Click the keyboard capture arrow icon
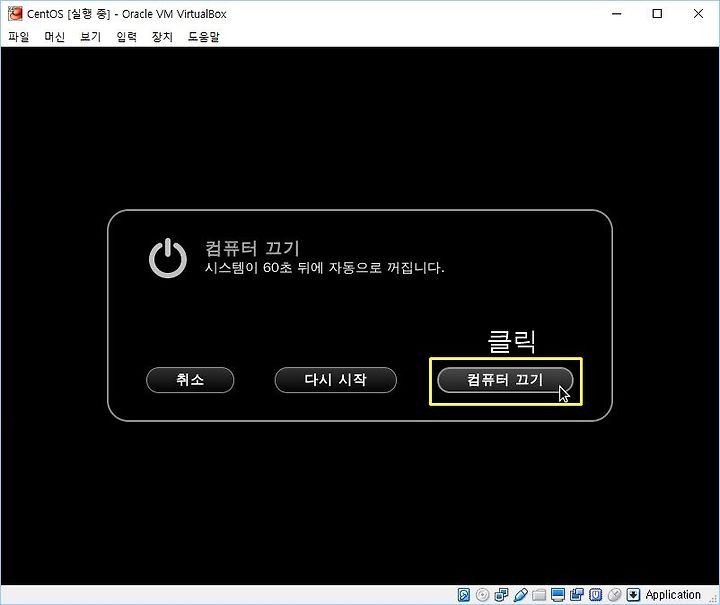The image size is (720, 605). tap(633, 595)
